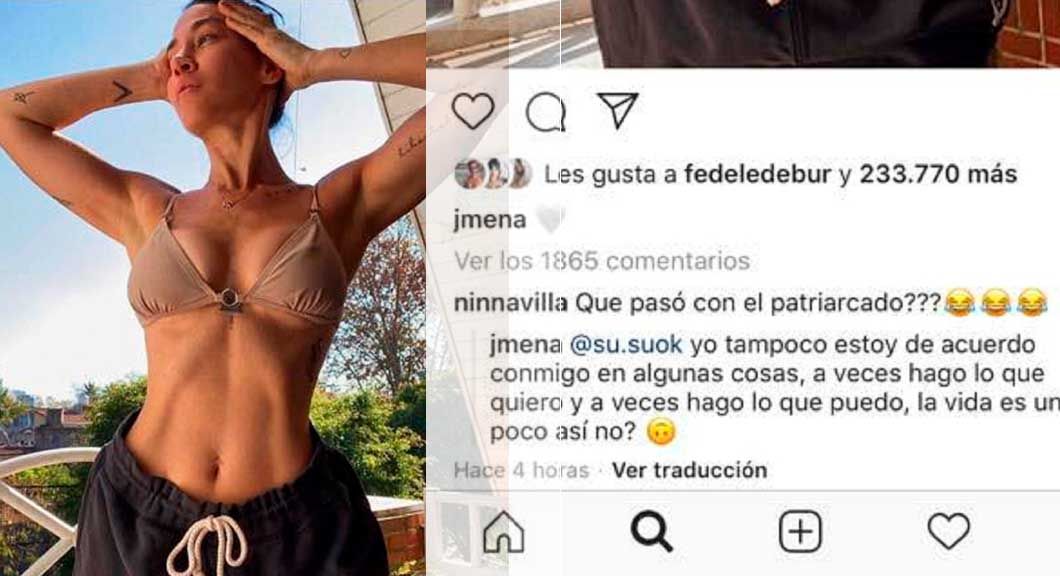This screenshot has width=1060, height=576.
Task: Open jmena username in reply comment
Action: 526,345
